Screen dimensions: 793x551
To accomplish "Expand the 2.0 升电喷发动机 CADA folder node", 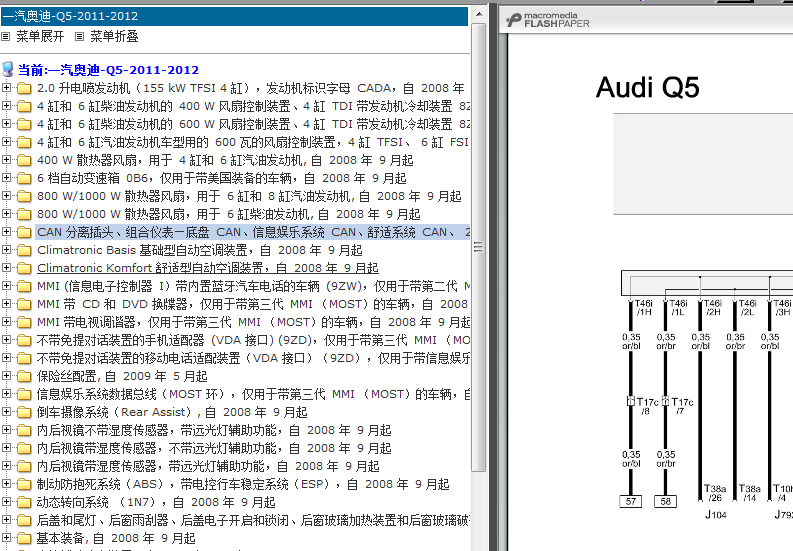I will pos(6,88).
